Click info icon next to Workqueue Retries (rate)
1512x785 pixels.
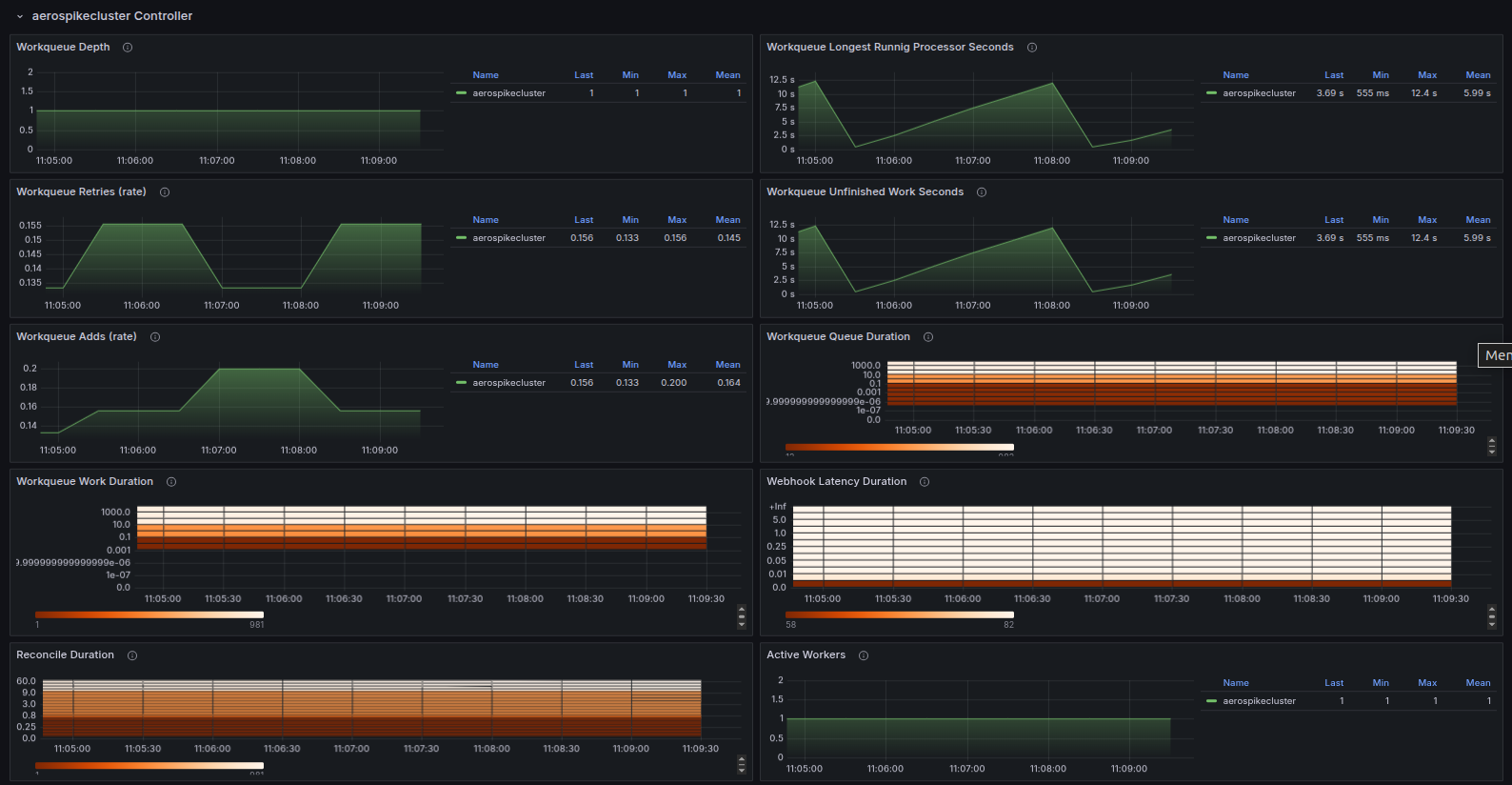click(x=165, y=192)
